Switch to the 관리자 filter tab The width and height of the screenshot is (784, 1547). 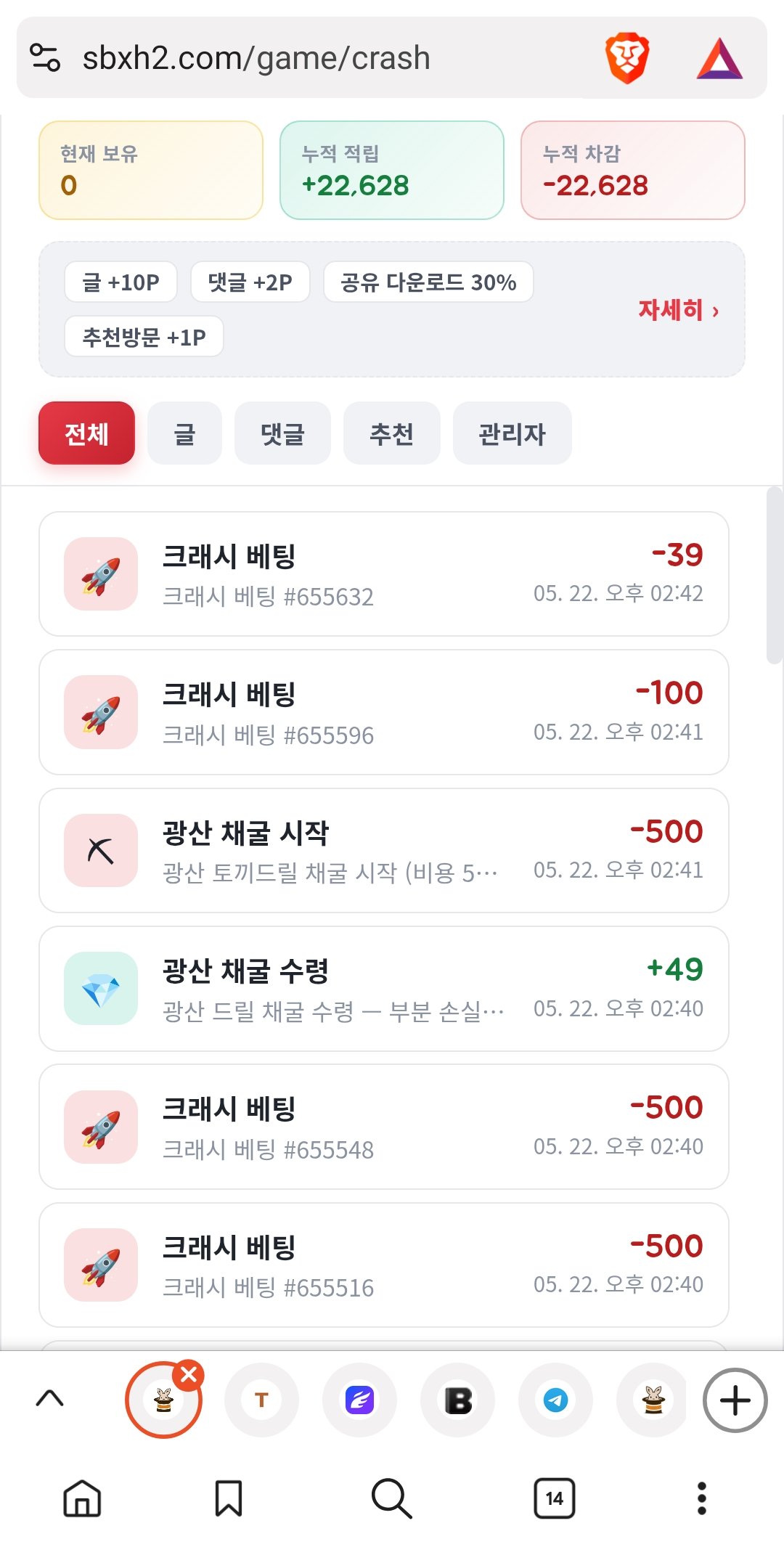click(512, 433)
